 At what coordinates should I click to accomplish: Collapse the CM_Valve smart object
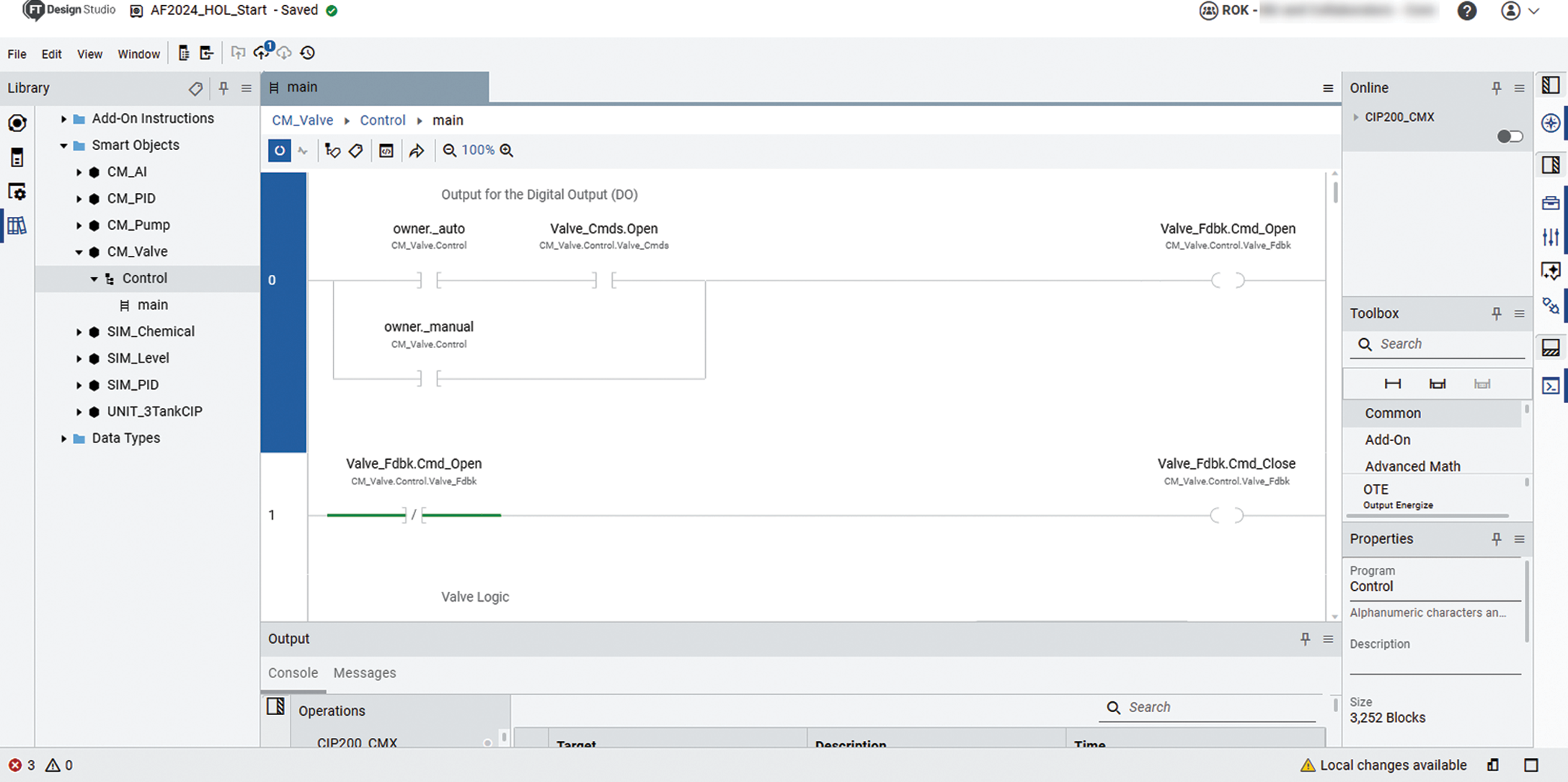tap(79, 252)
